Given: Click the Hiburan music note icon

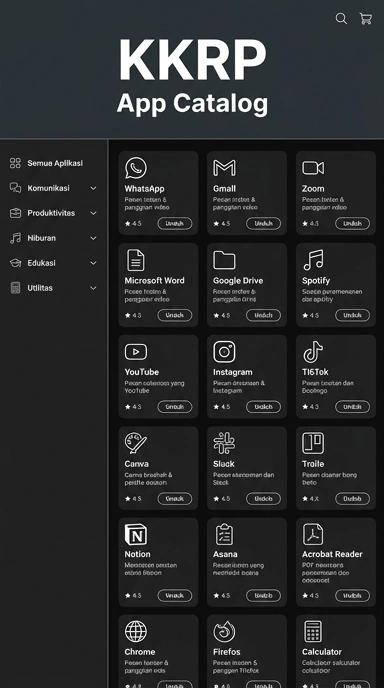Looking at the screenshot, I should 15,238.
